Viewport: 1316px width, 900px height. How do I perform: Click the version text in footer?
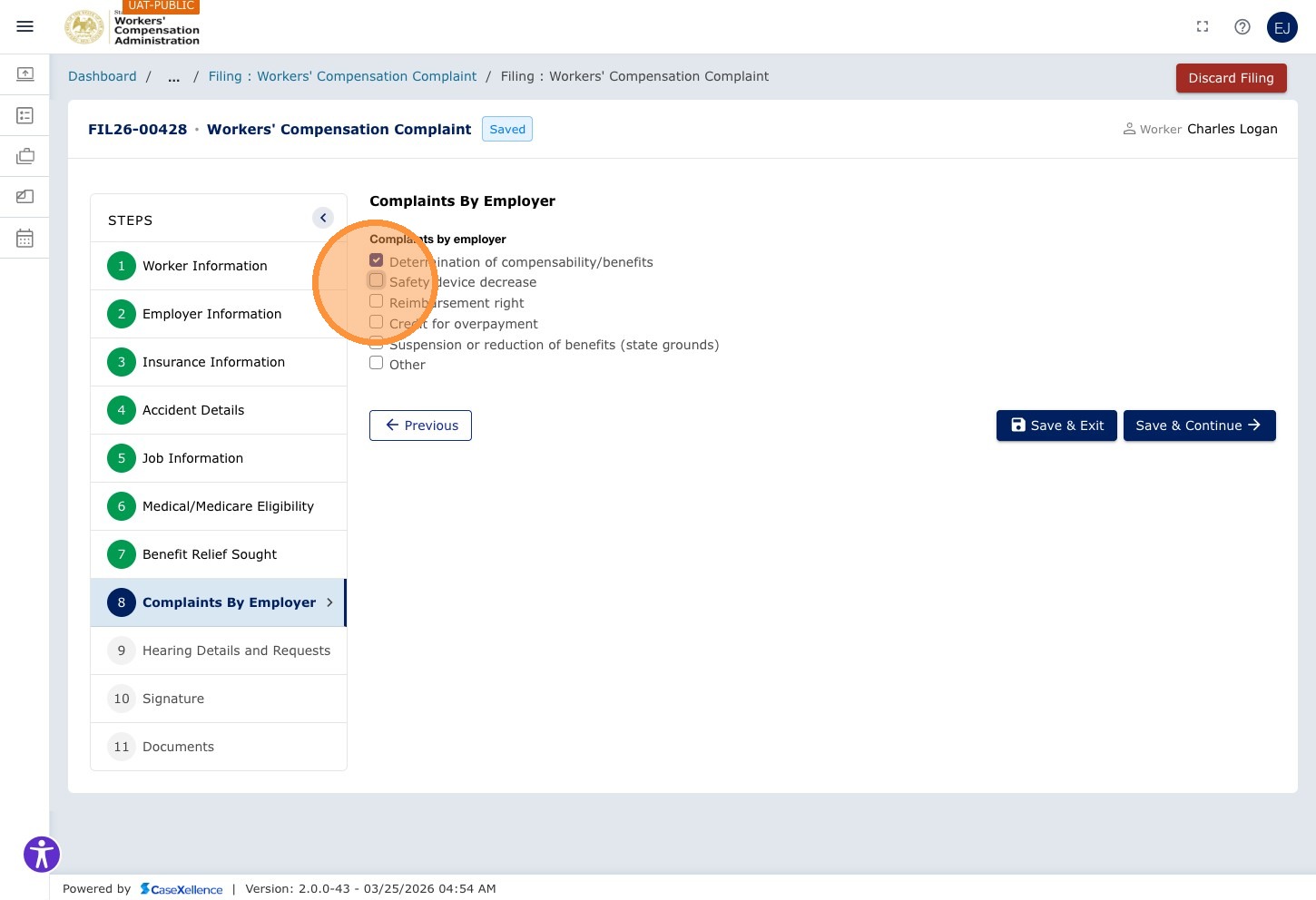point(370,889)
